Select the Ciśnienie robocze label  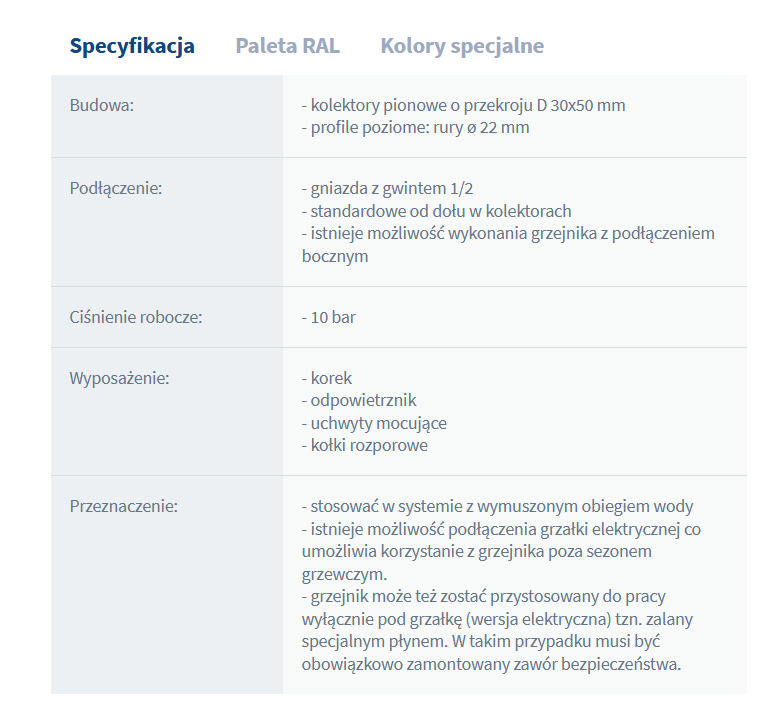[x=136, y=317]
